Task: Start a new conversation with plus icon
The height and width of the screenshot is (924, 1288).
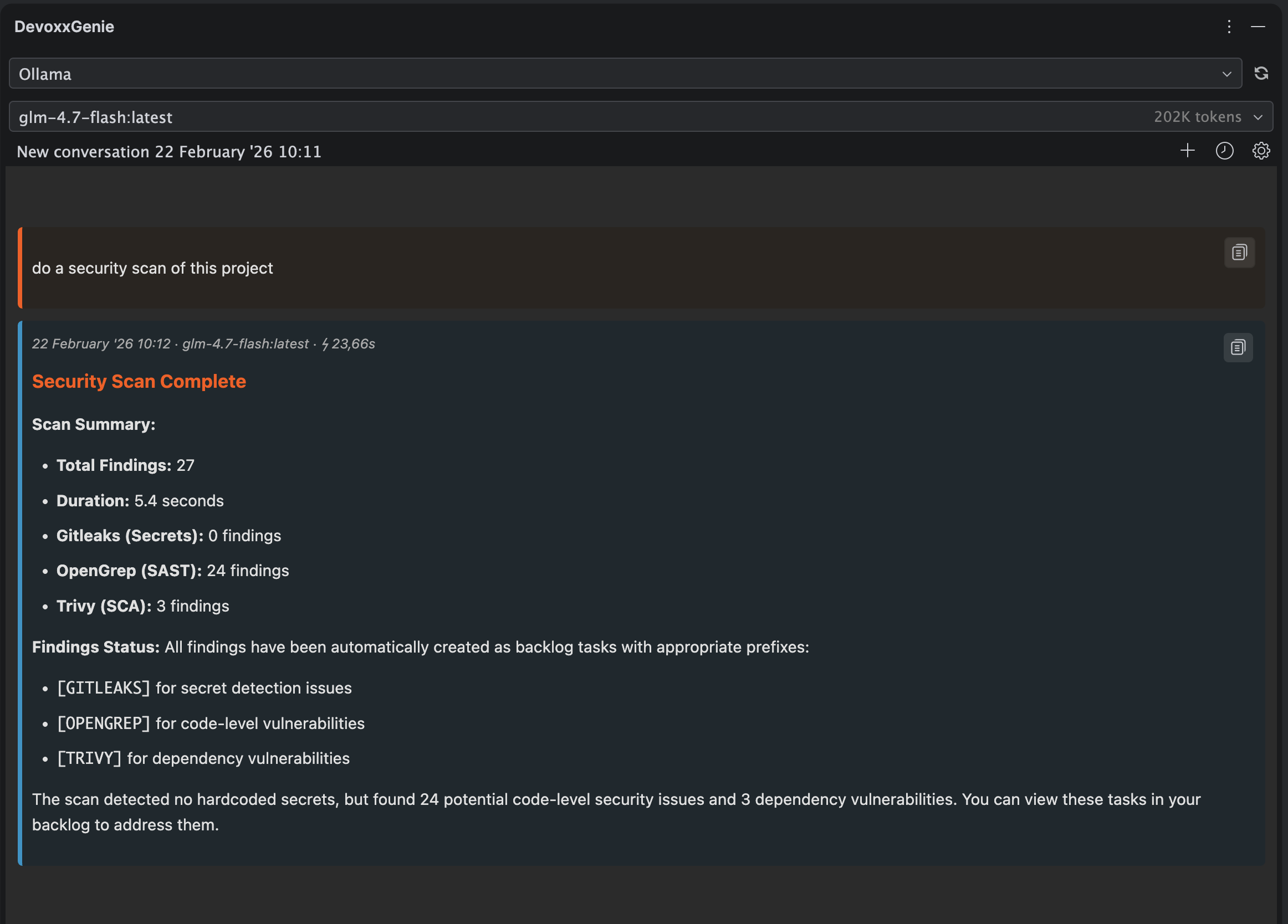Action: pyautogui.click(x=1188, y=151)
